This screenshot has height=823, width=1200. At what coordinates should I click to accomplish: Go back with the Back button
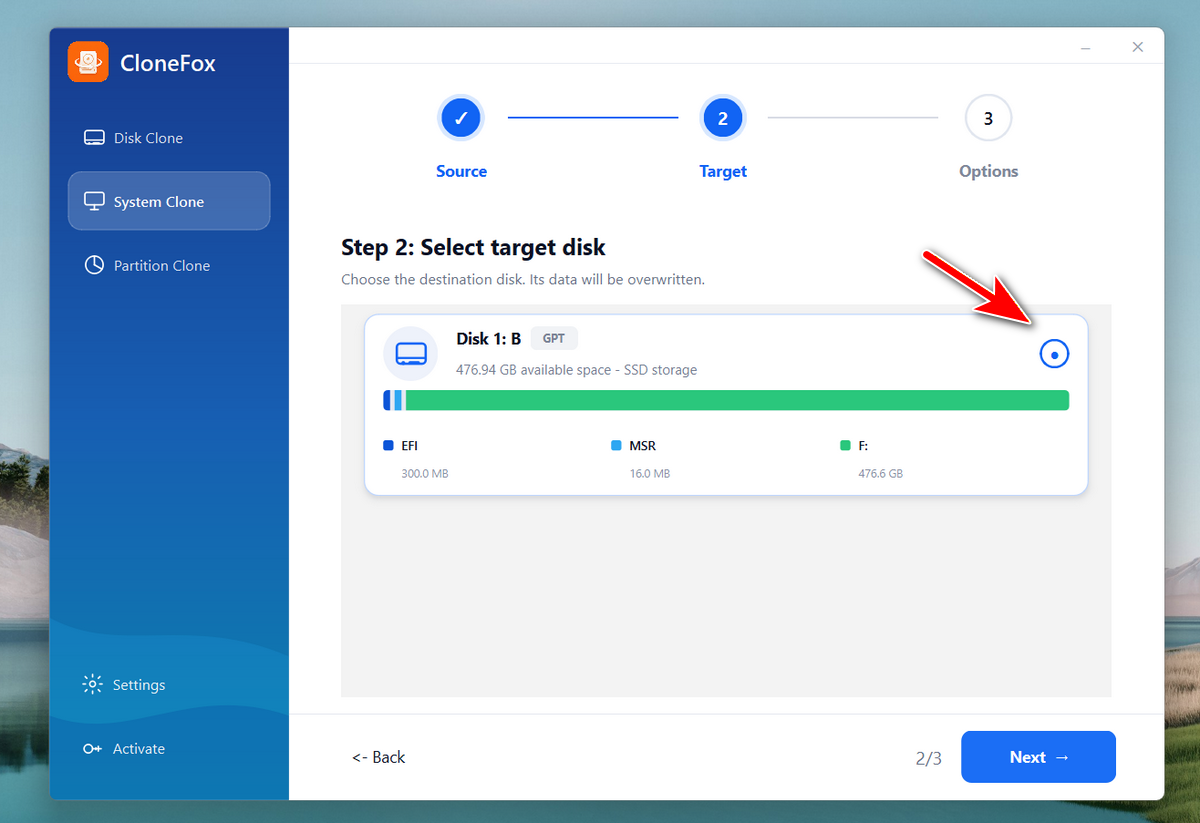coord(378,757)
